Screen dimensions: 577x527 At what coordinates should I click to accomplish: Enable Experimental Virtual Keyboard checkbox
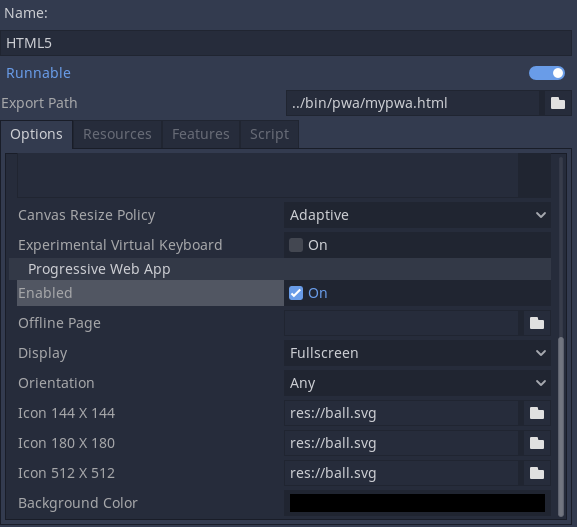point(296,245)
